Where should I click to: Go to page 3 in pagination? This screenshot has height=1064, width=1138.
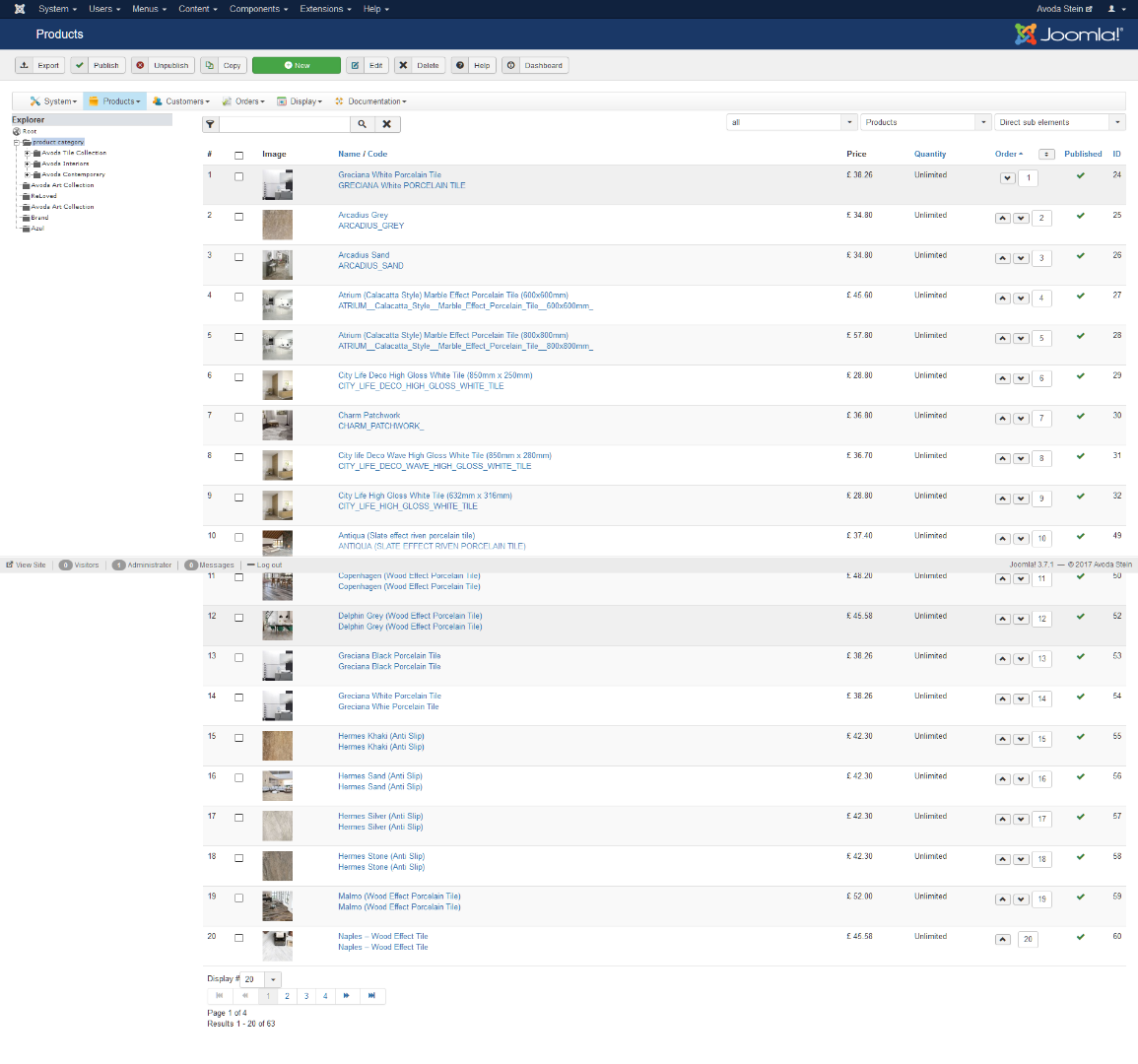point(306,996)
